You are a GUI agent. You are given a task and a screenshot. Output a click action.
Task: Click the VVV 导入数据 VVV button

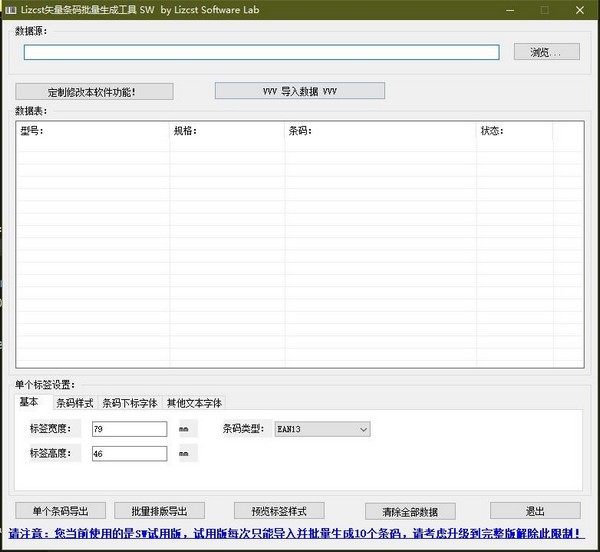[299, 91]
